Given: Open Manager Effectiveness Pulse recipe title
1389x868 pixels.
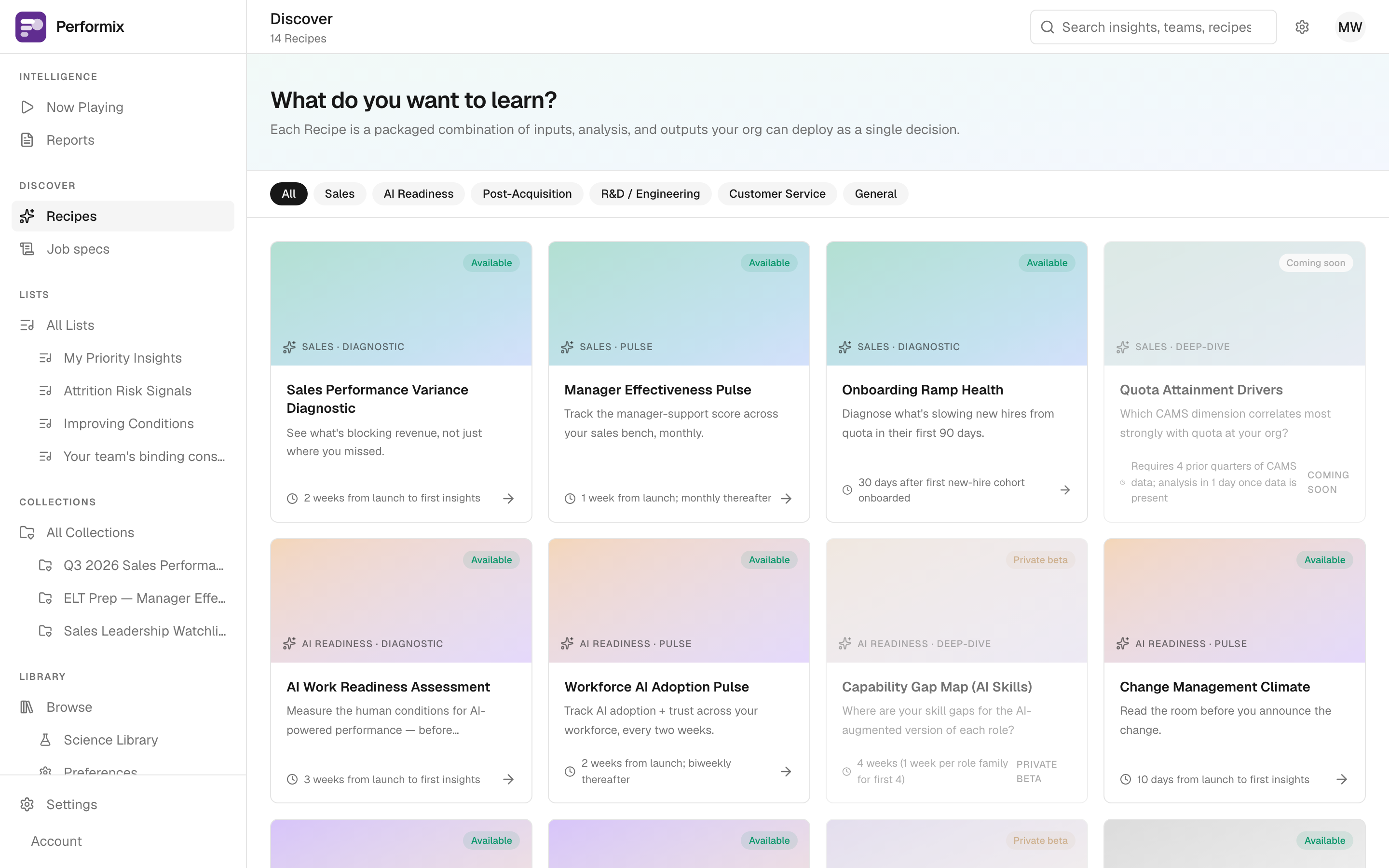Looking at the screenshot, I should (x=657, y=390).
